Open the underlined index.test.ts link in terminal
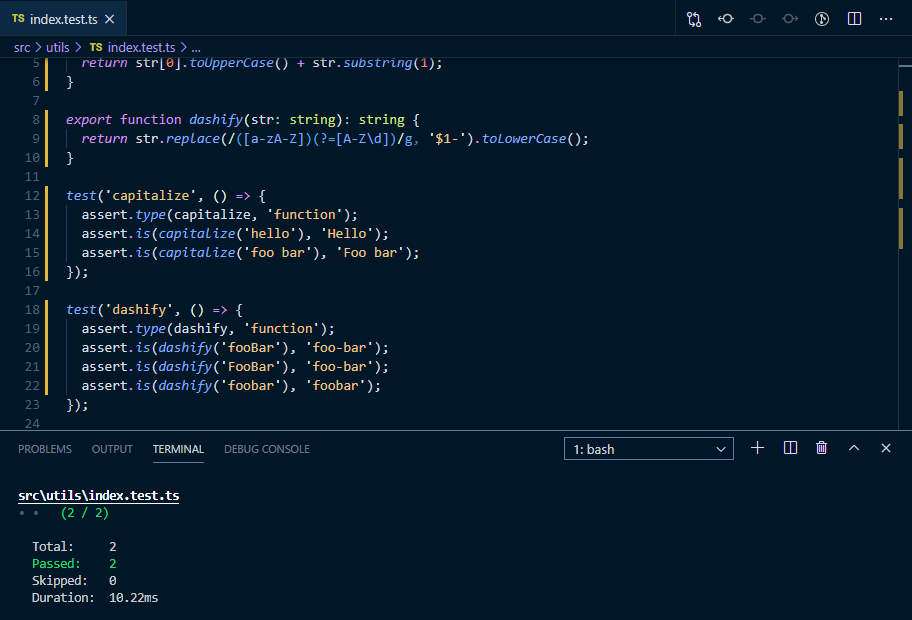912x620 pixels. (98, 494)
